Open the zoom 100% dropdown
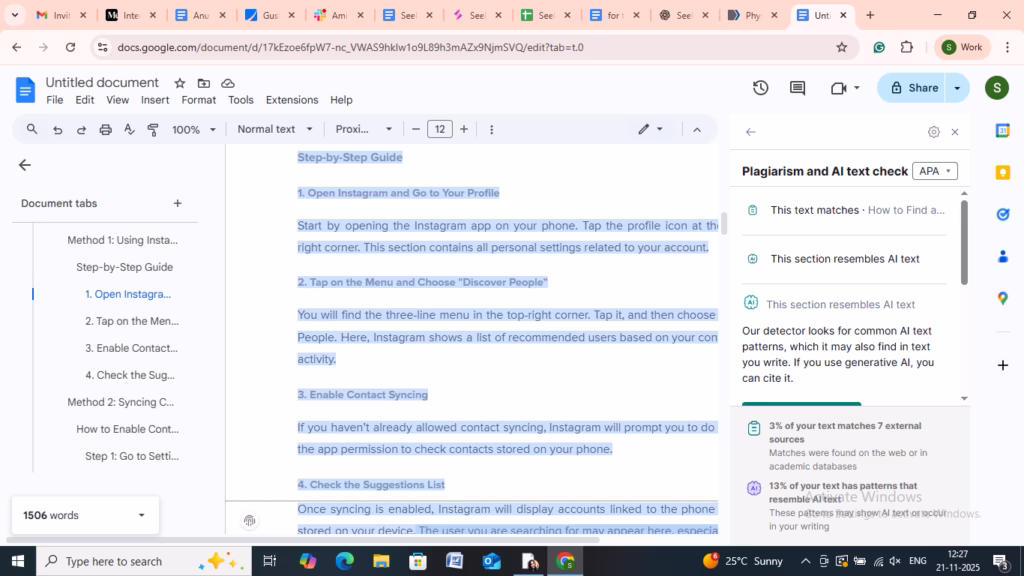1024x576 pixels. tap(193, 129)
